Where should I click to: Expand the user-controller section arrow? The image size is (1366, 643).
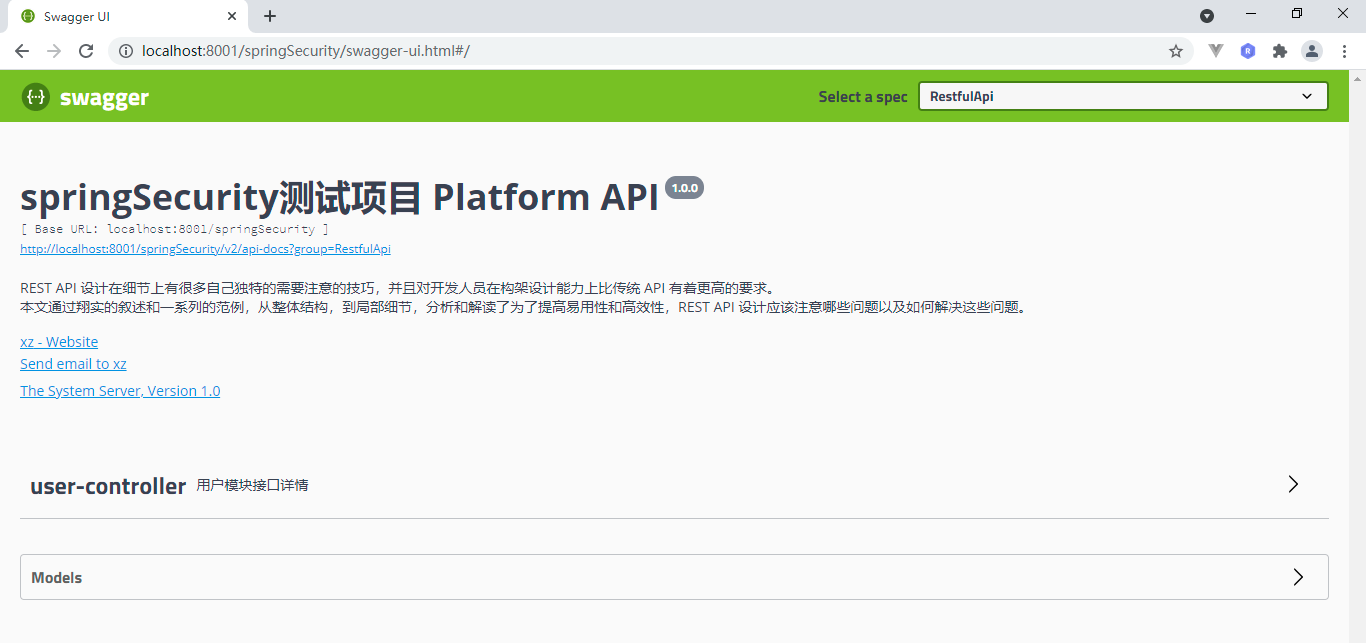[x=1293, y=484]
